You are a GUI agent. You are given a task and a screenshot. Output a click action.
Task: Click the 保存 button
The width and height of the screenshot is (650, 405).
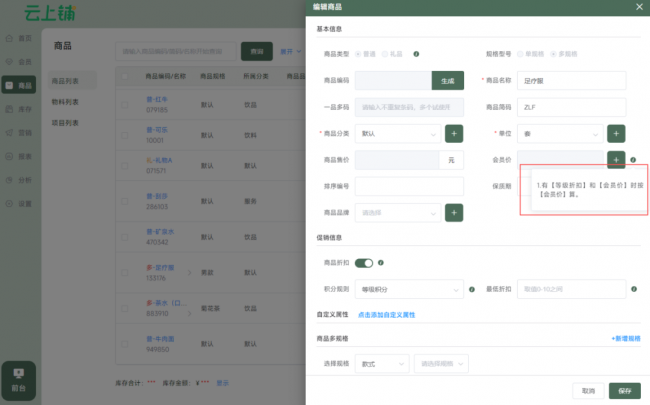pyautogui.click(x=624, y=390)
